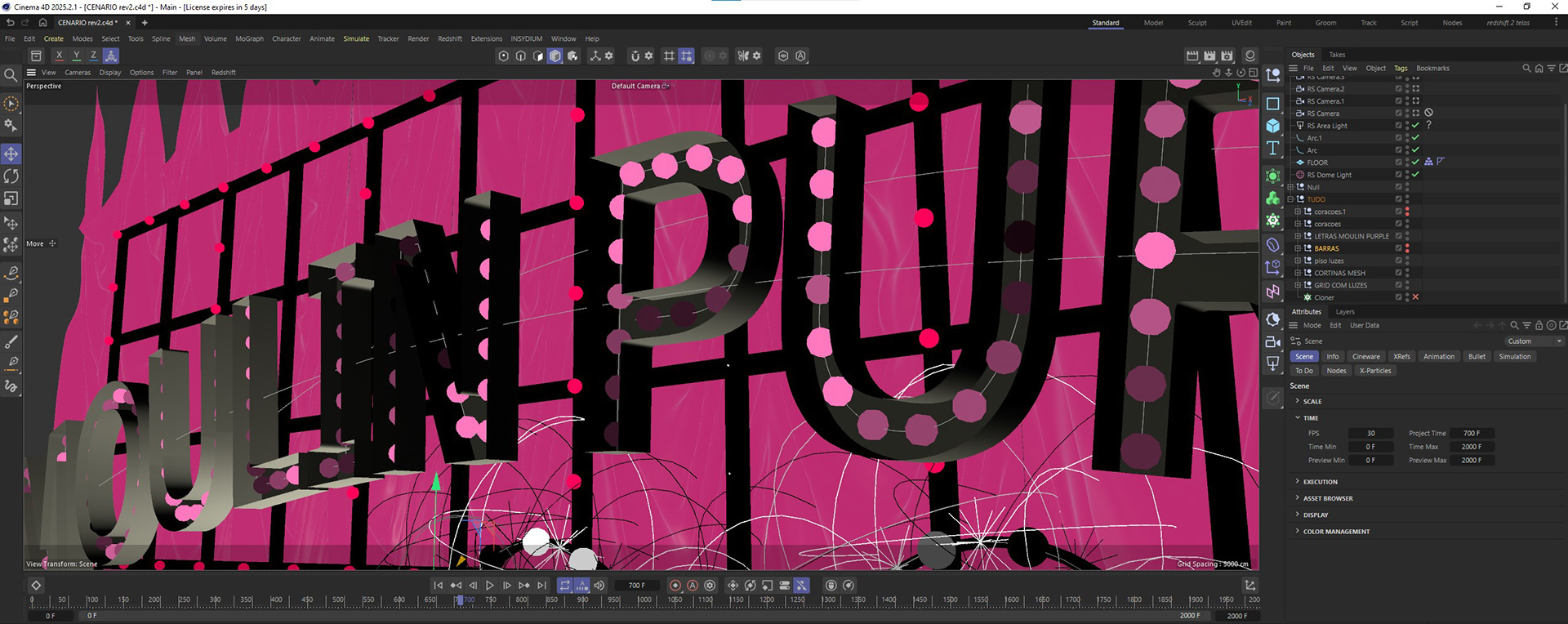Viewport: 1568px width, 624px height.
Task: Switch to Layers tab in Attributes
Action: (x=1345, y=312)
